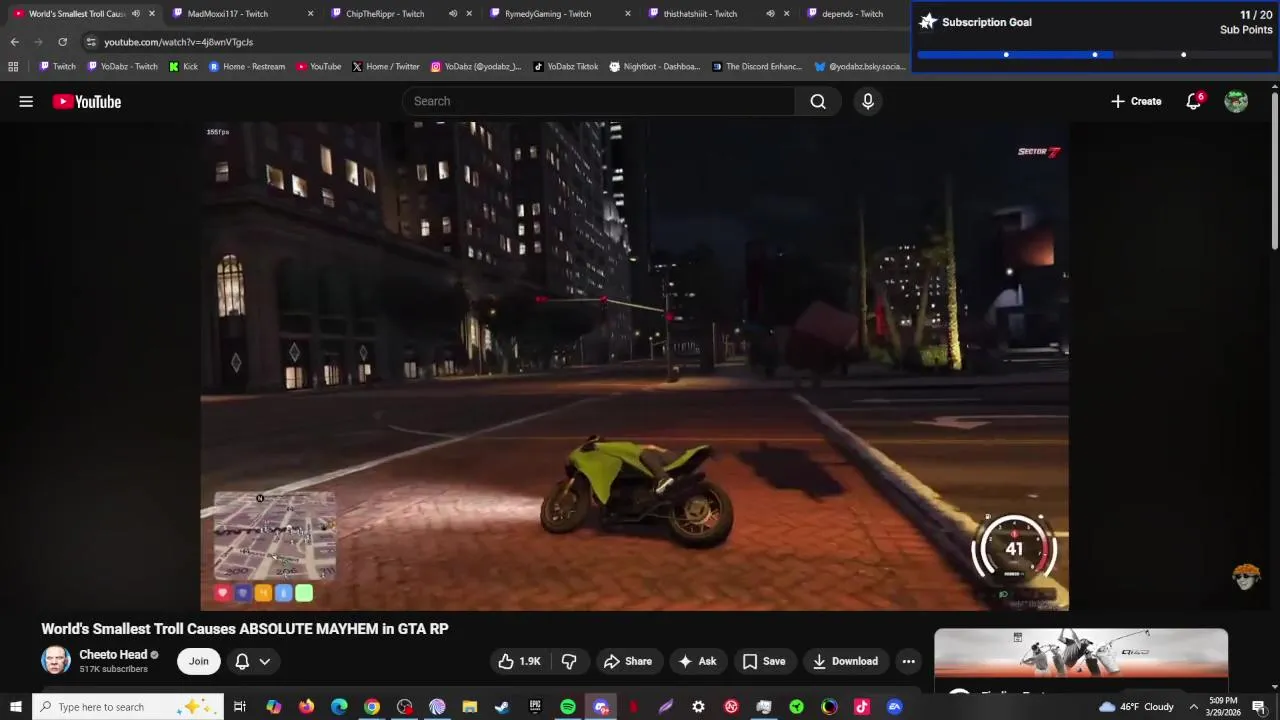Click the Ask button

[x=697, y=661]
